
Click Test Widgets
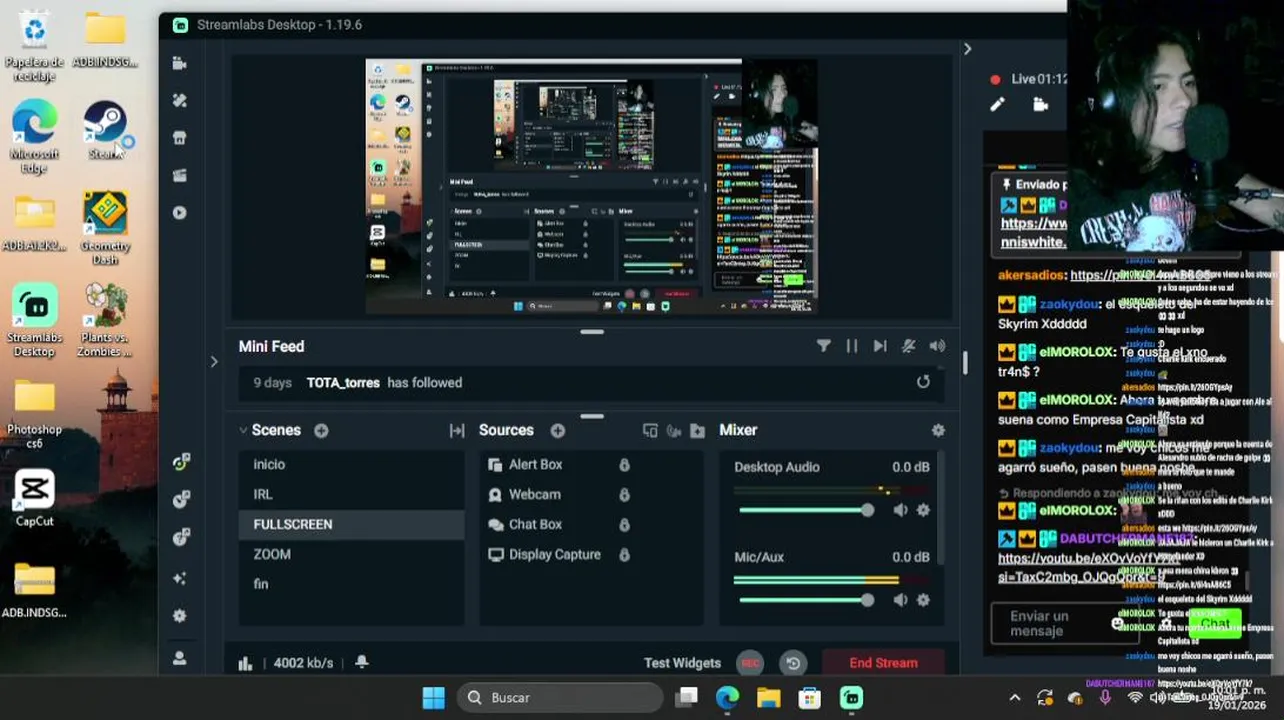click(682, 663)
